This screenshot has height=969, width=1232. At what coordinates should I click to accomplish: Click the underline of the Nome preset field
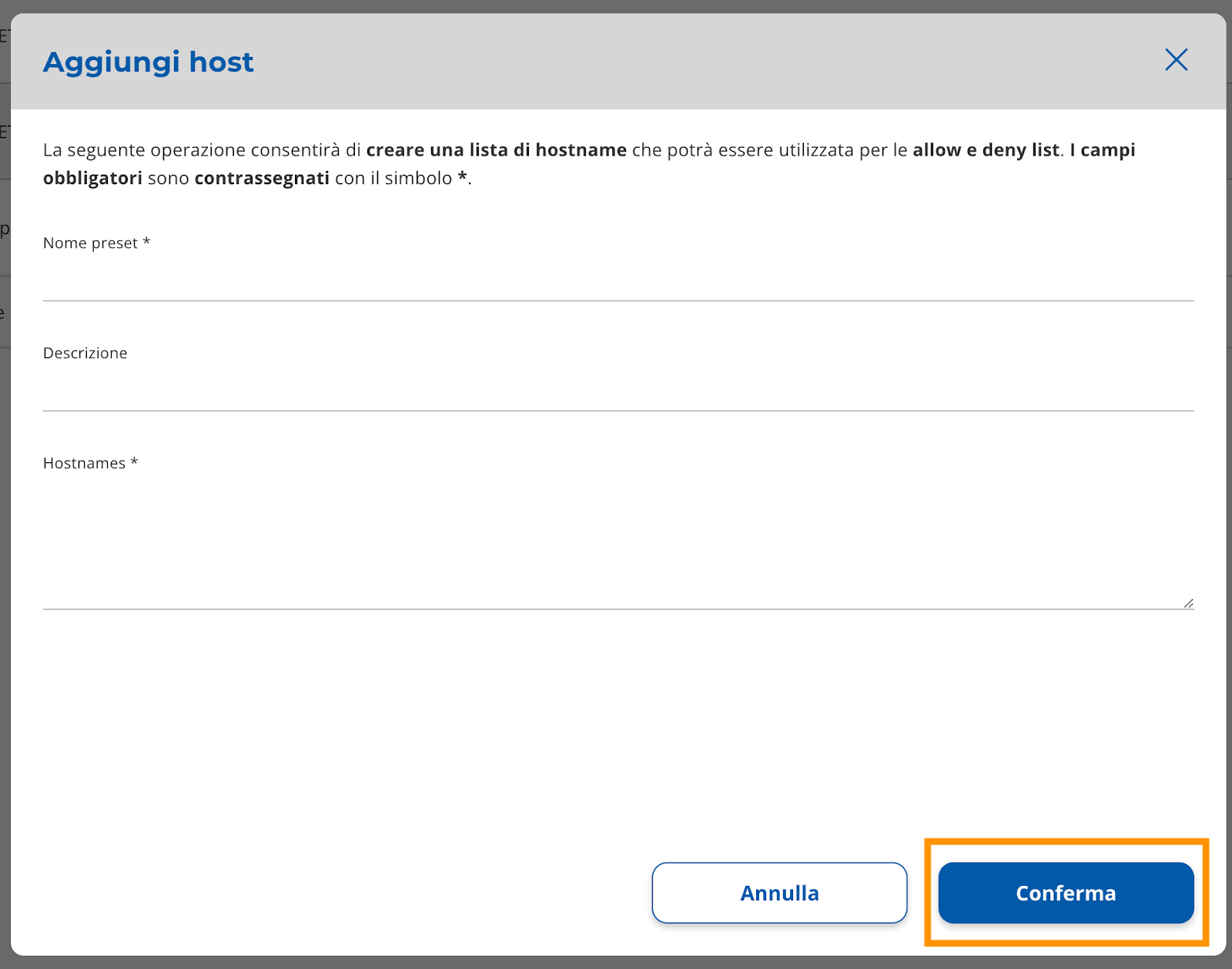(x=618, y=300)
